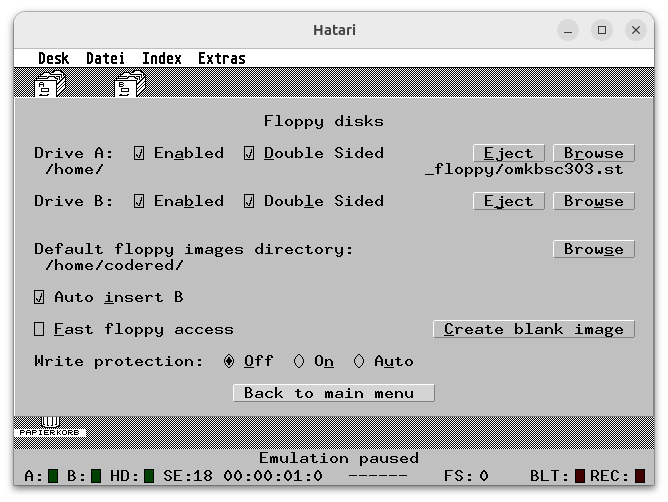668x502 pixels.
Task: Click the REC red indicator LED
Action: (640, 476)
